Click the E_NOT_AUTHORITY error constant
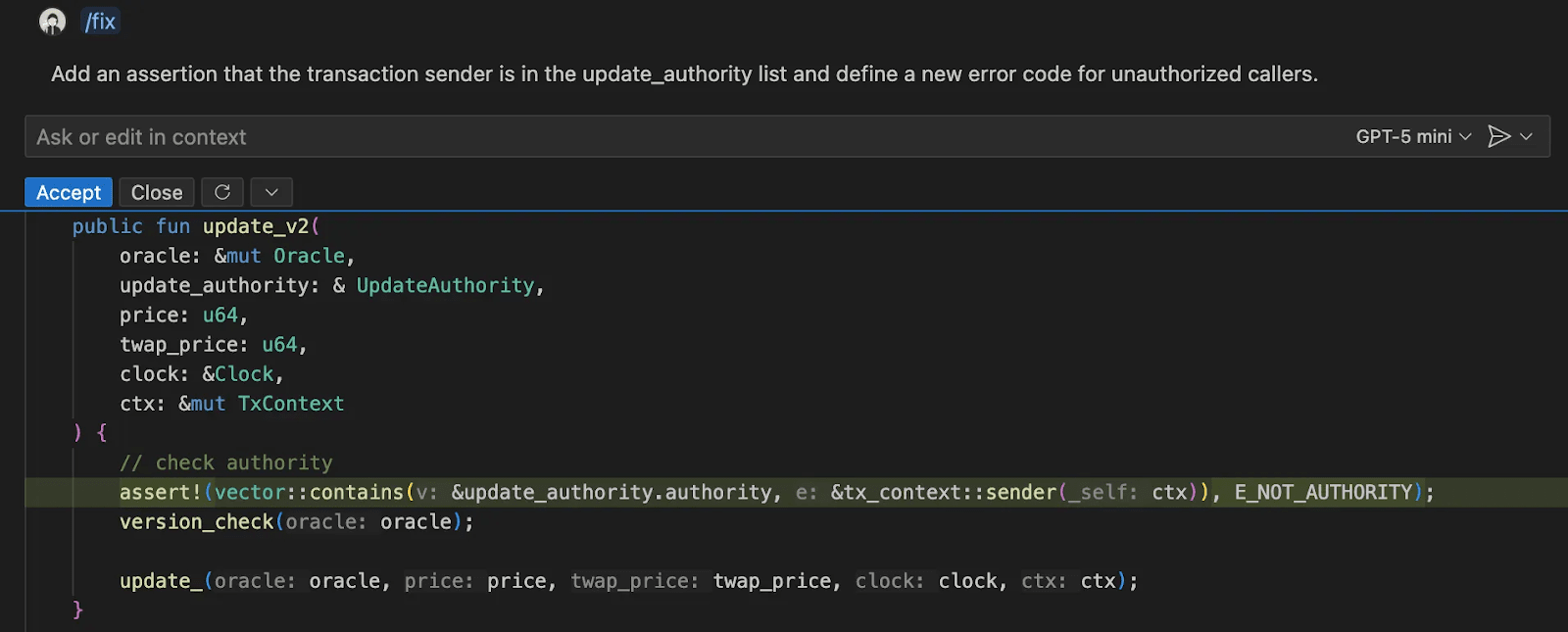The height and width of the screenshot is (632, 1568). [x=1323, y=492]
